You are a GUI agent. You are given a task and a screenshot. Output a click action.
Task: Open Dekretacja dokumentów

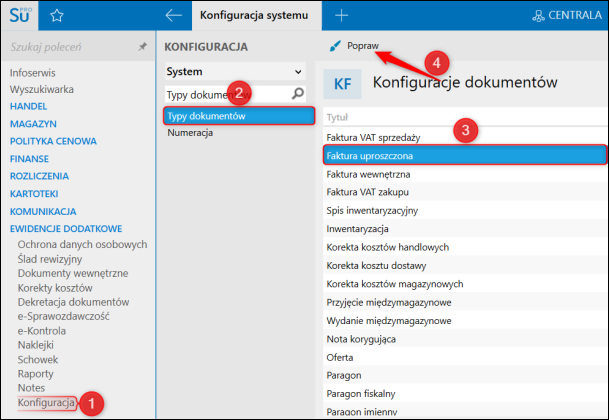point(73,302)
